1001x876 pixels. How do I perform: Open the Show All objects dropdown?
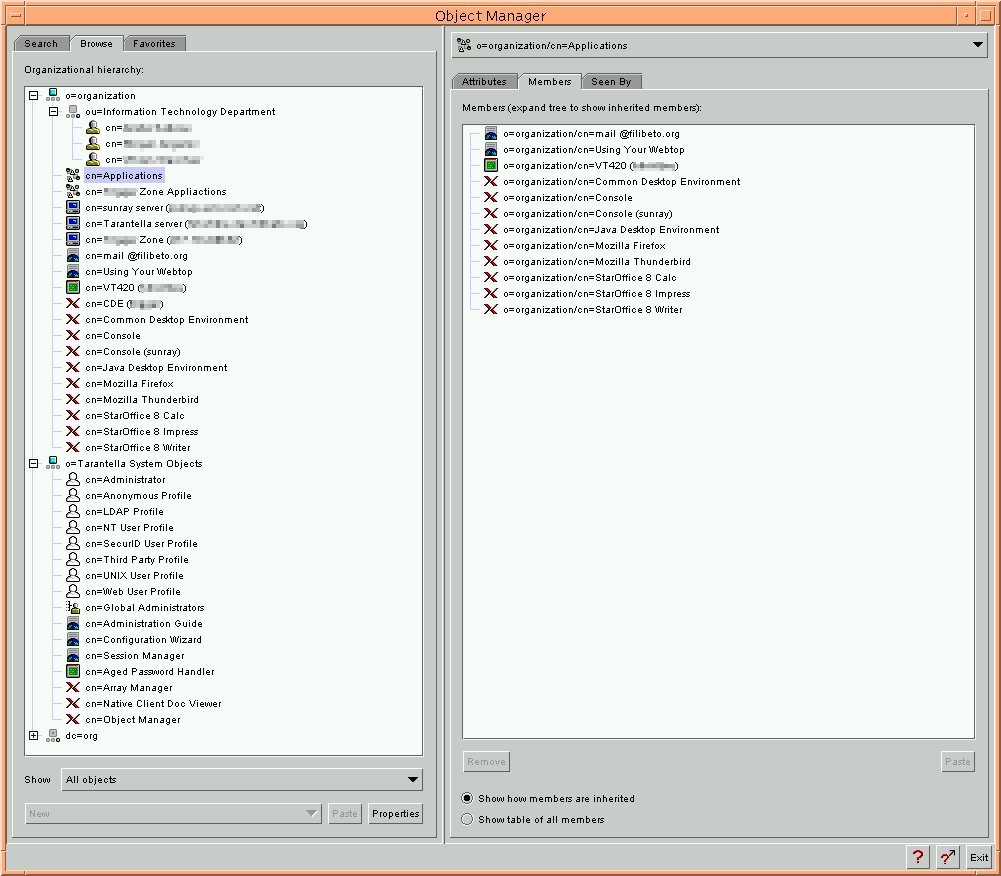point(241,780)
